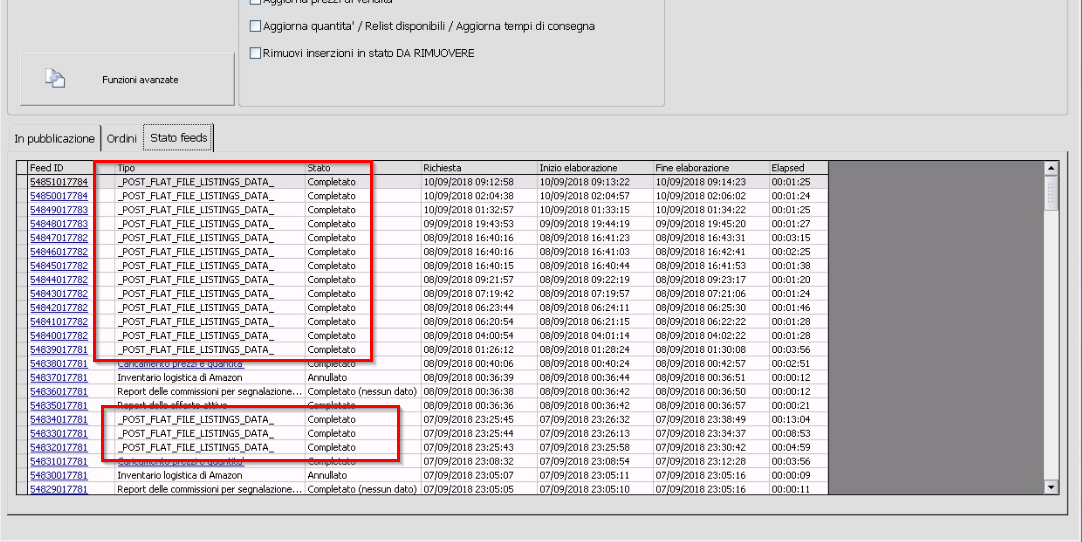The height and width of the screenshot is (542, 1082).
Task: Open feed link 54843017782
Action: 59,293
